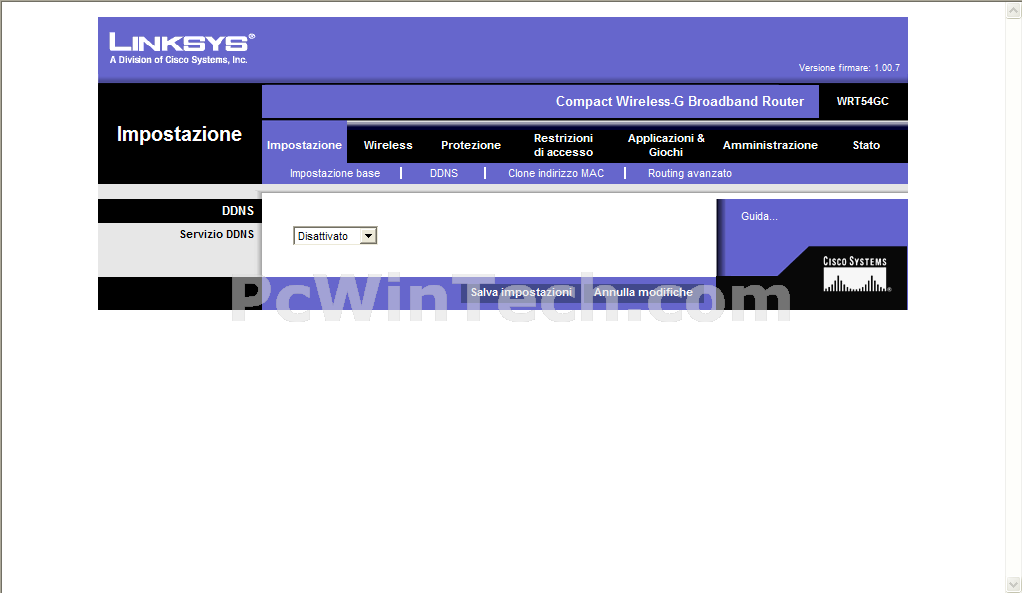Screen dimensions: 1022x593
Task: Select Applicazioni & Giochi tab
Action: [x=666, y=145]
